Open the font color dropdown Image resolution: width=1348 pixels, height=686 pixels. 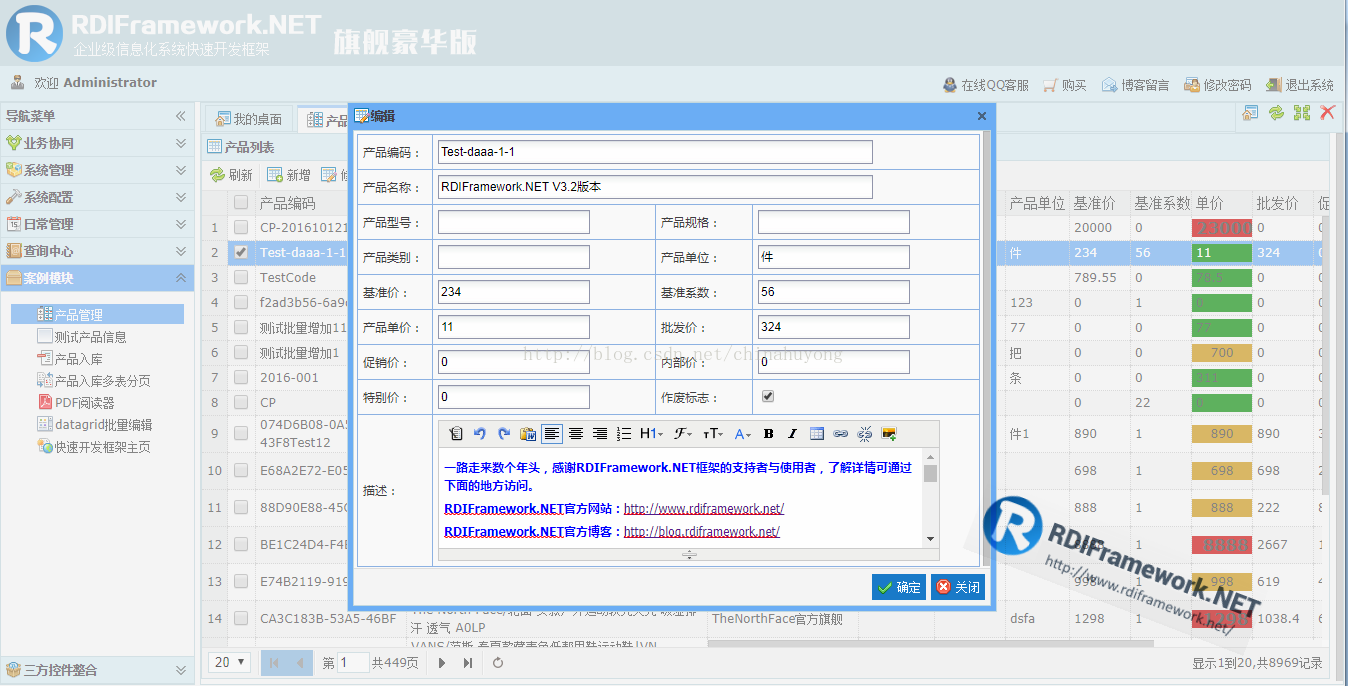[x=743, y=433]
